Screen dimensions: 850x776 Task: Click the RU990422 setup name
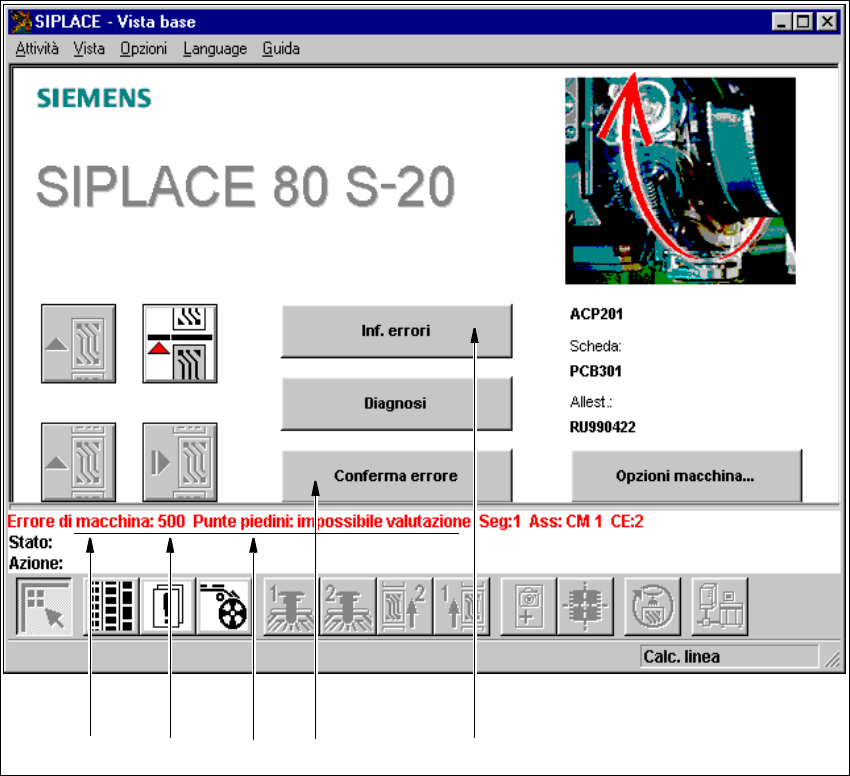pos(602,427)
